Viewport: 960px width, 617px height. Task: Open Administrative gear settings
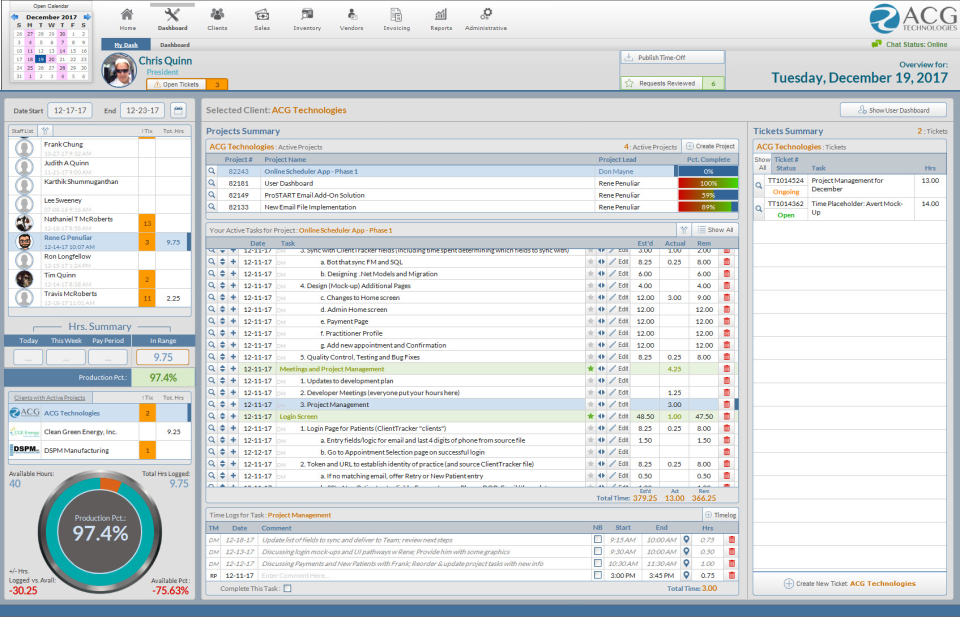coord(486,15)
